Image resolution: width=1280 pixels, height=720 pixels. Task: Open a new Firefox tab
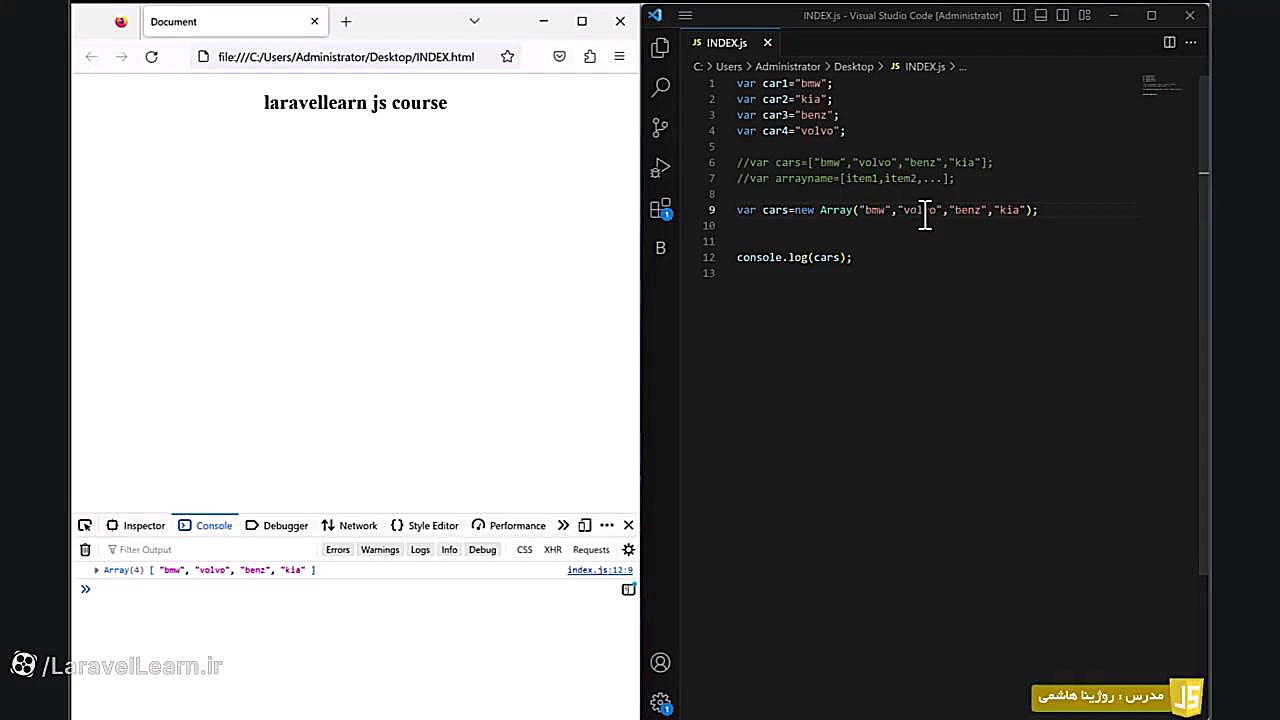point(346,21)
